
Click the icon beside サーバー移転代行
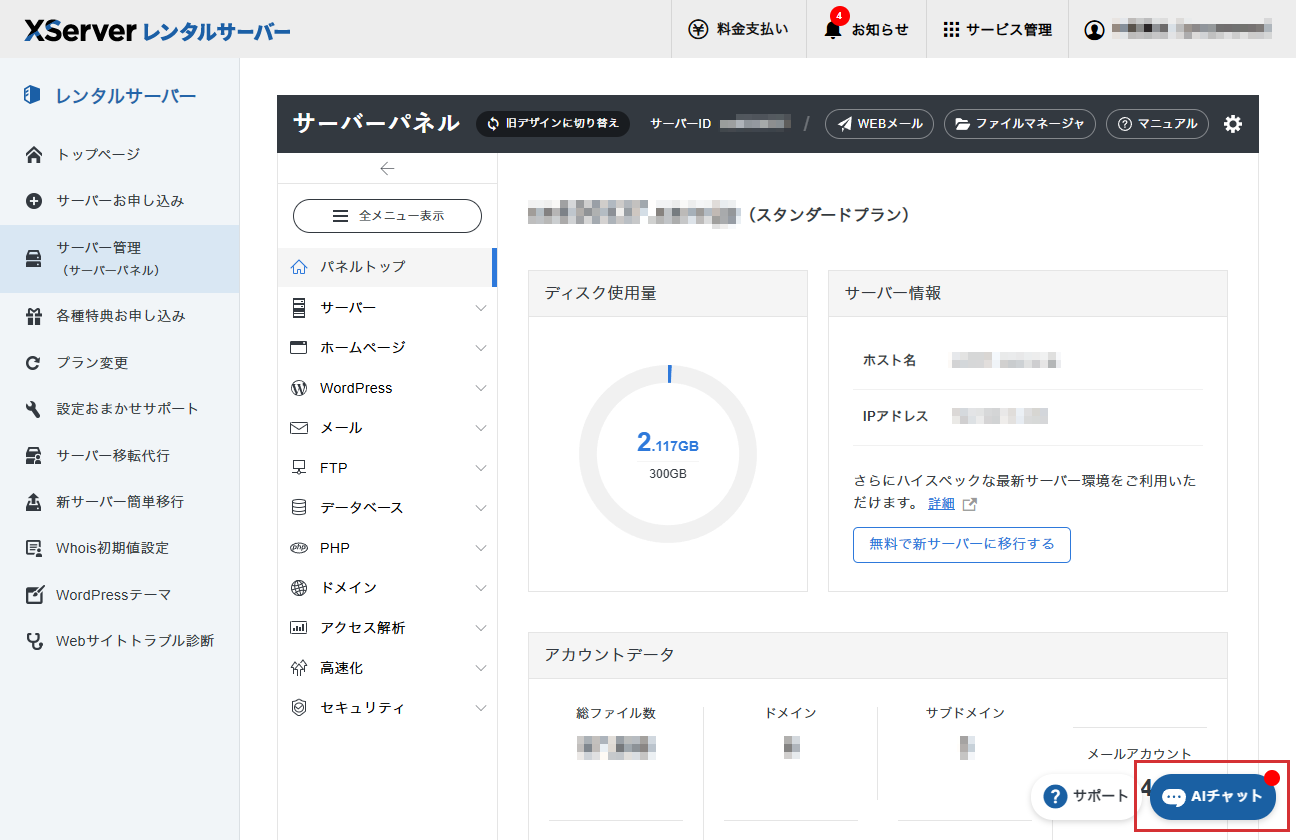click(34, 456)
